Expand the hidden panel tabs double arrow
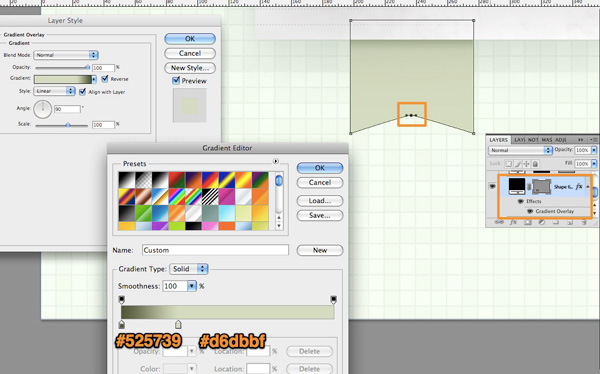This screenshot has width=600, height=374. 581,140
